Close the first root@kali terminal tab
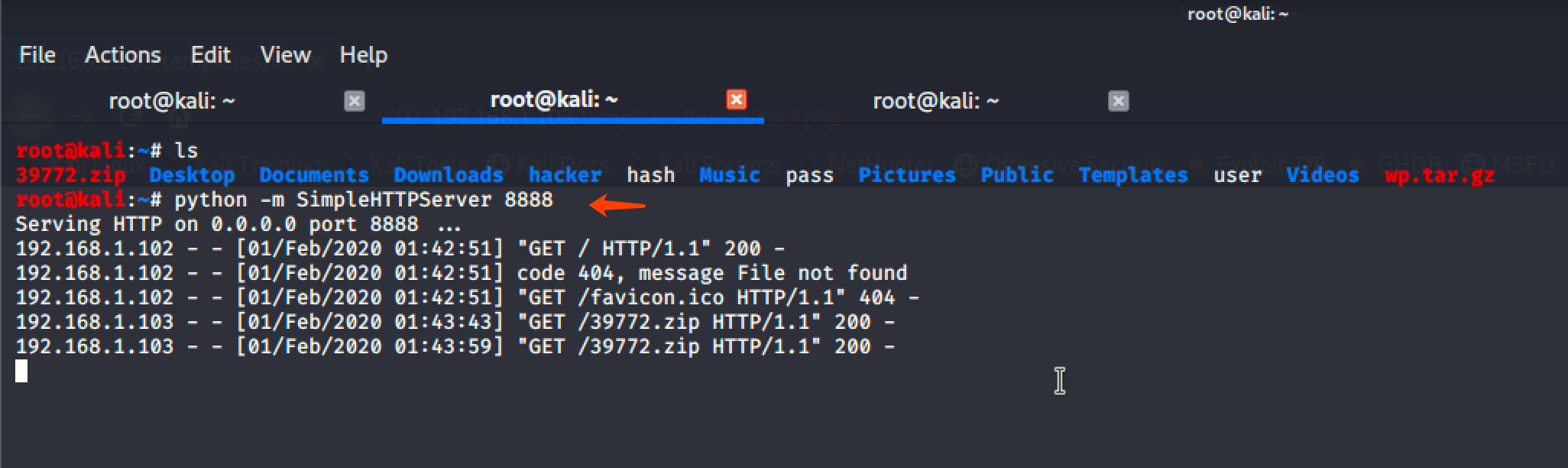Viewport: 1568px width, 468px height. 354,101
